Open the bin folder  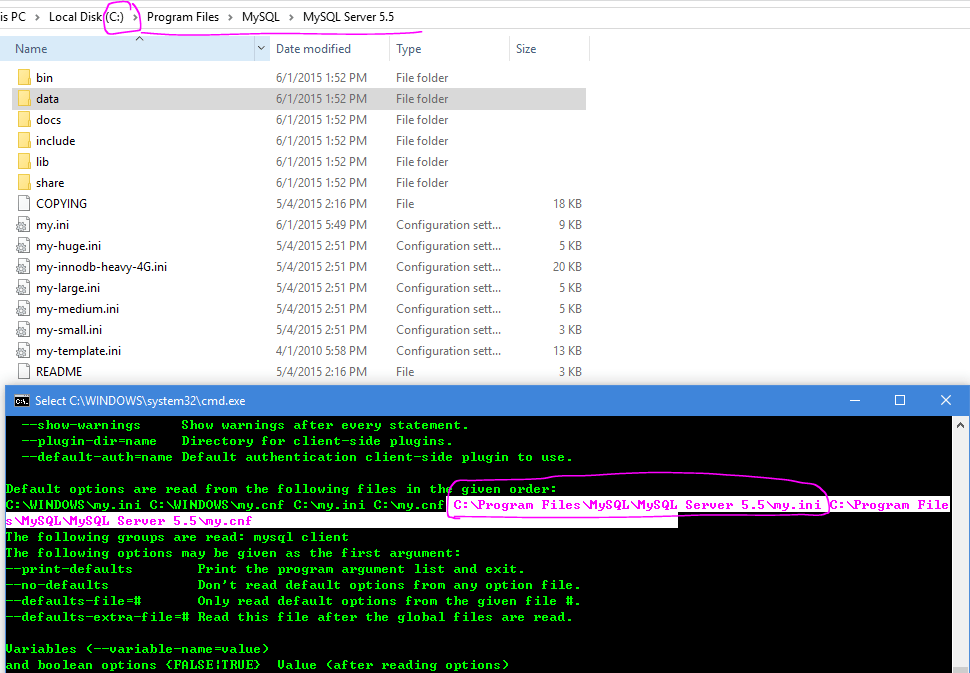(25, 77)
